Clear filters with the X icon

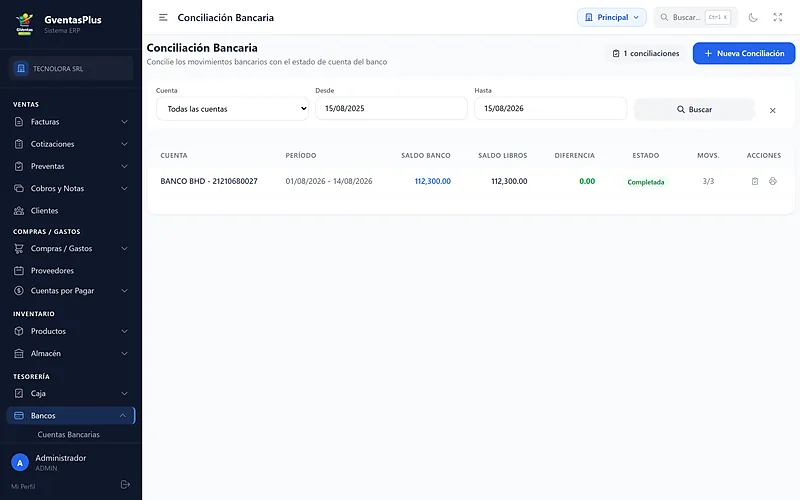[x=772, y=110]
